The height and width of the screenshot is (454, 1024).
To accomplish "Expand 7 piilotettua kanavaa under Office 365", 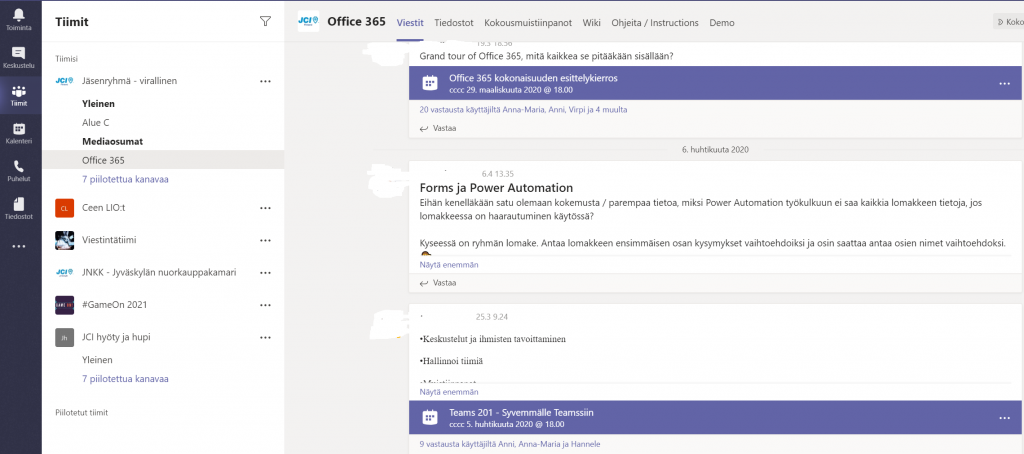I will [125, 179].
